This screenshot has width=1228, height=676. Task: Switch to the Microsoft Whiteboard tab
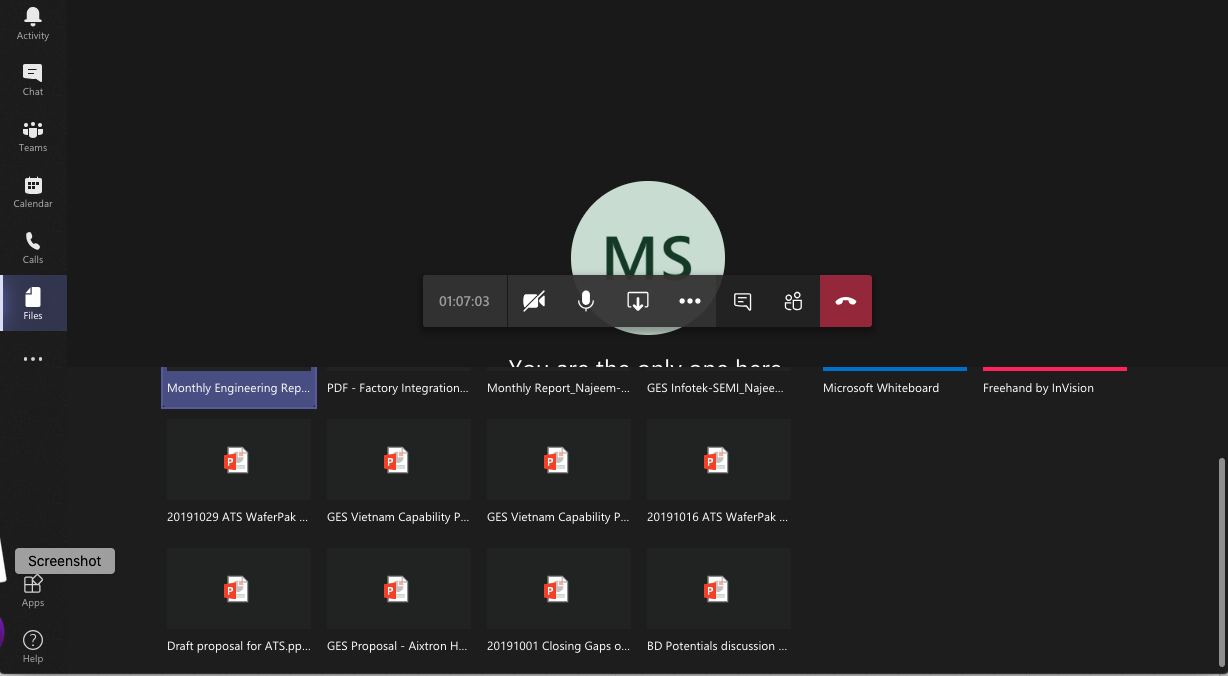(881, 387)
